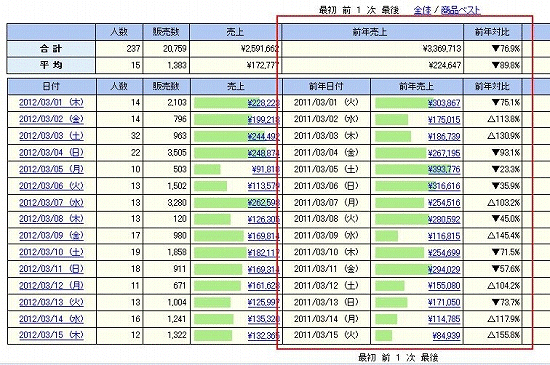Click sales amount ¥228,222 link
This screenshot has width=550, height=365.
click(263, 103)
